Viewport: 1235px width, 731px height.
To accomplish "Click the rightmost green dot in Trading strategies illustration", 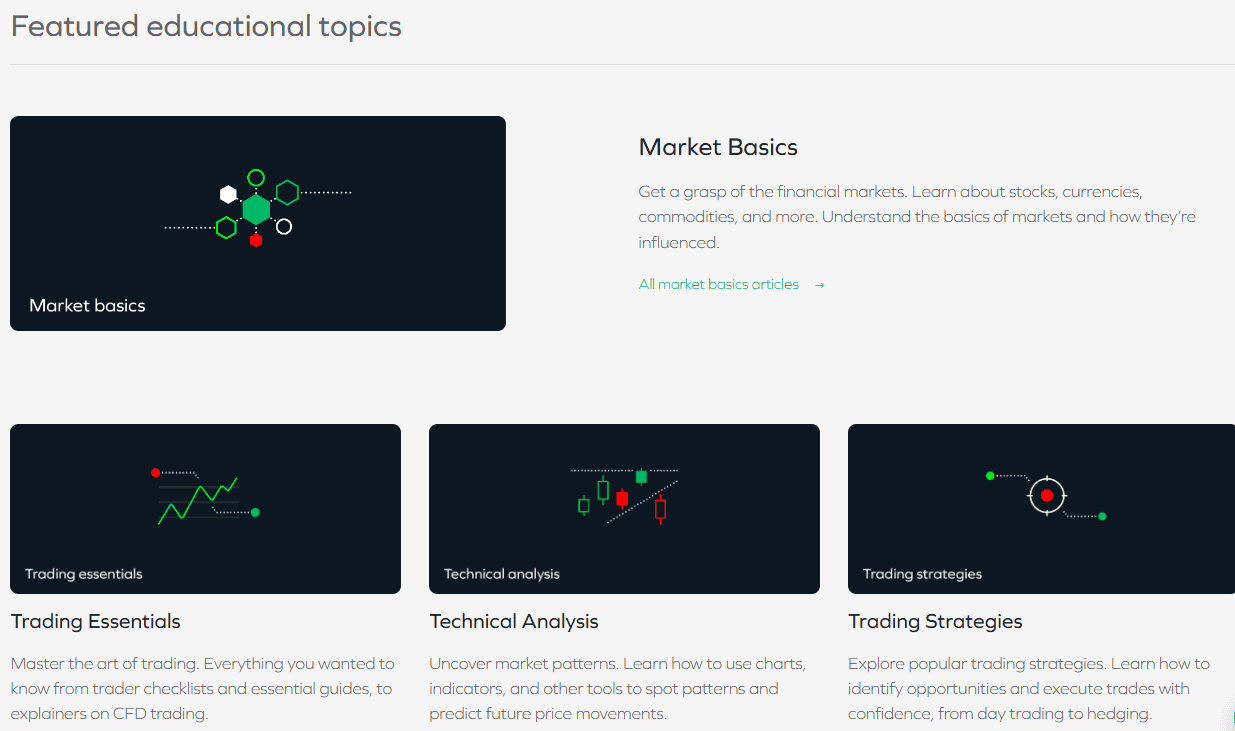I will 1102,516.
